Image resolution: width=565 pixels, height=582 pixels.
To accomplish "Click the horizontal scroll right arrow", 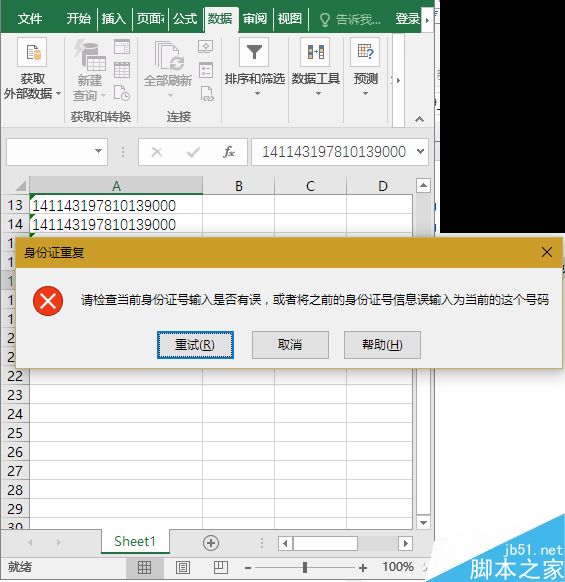I will coord(405,543).
